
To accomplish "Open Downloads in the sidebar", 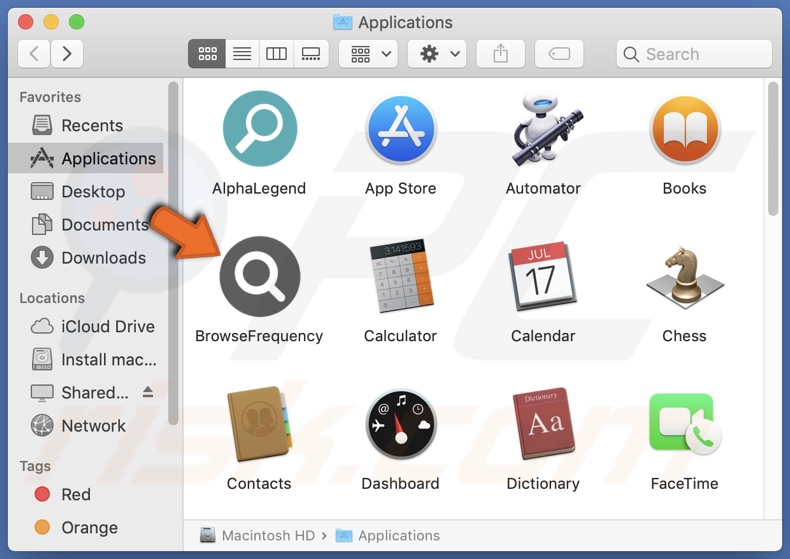I will tap(86, 258).
